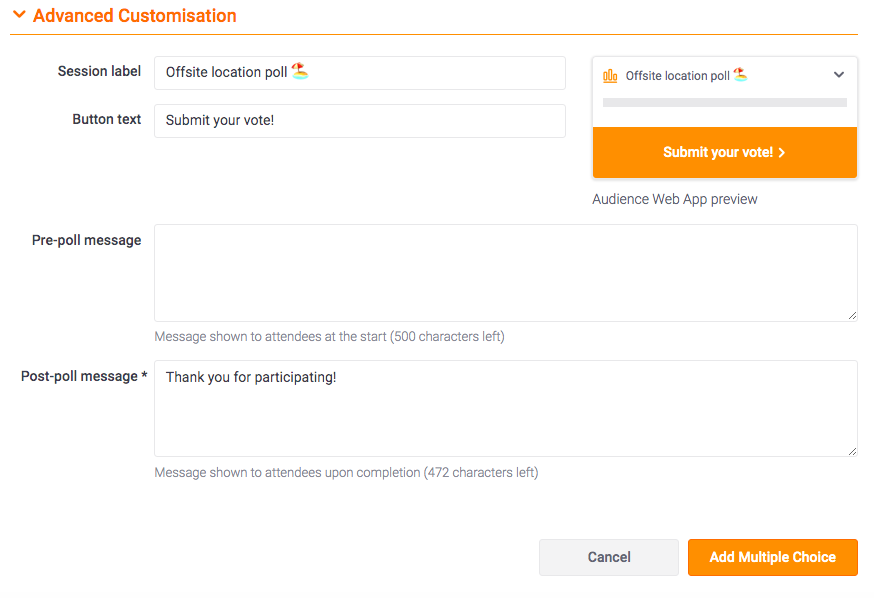The height and width of the screenshot is (598, 874).
Task: Focus the Button text input field
Action: point(360,121)
